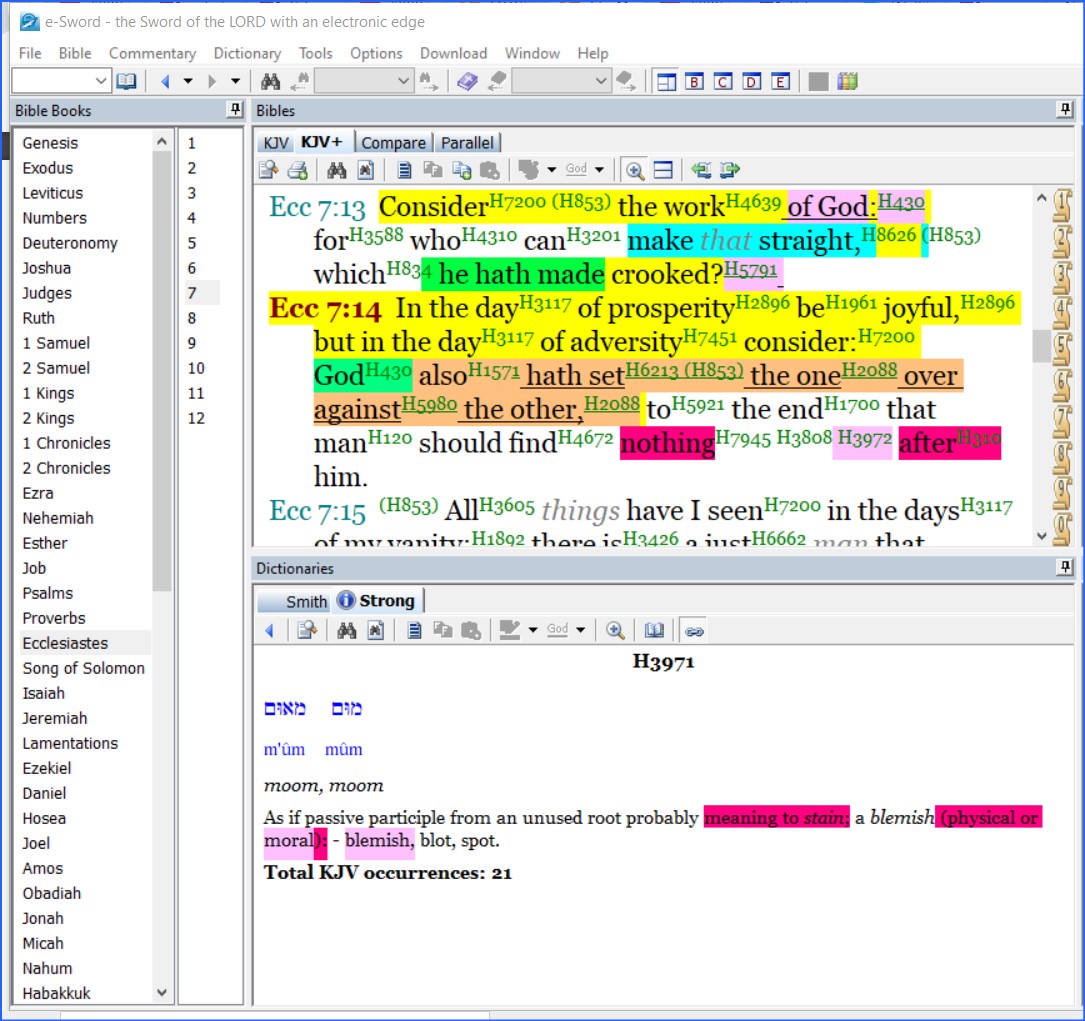This screenshot has width=1085, height=1021.
Task: Click the Copy icon in the Bibles toolbar
Action: tap(432, 170)
